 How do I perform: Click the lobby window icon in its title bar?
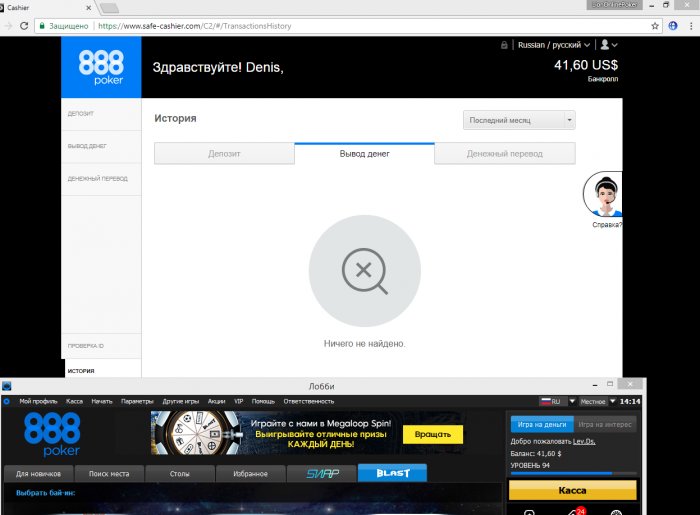[x=7, y=386]
